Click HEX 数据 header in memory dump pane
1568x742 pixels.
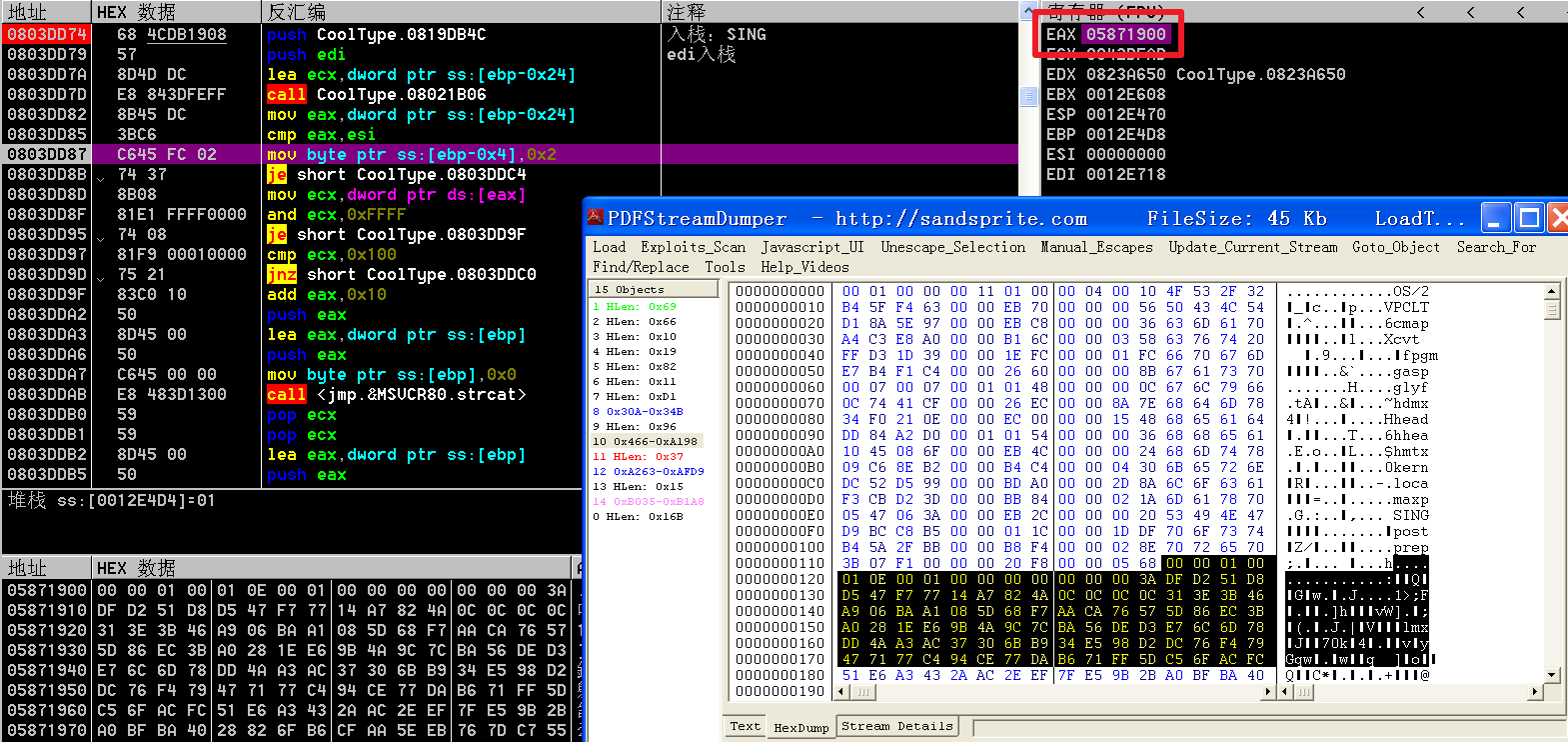pyautogui.click(x=333, y=568)
